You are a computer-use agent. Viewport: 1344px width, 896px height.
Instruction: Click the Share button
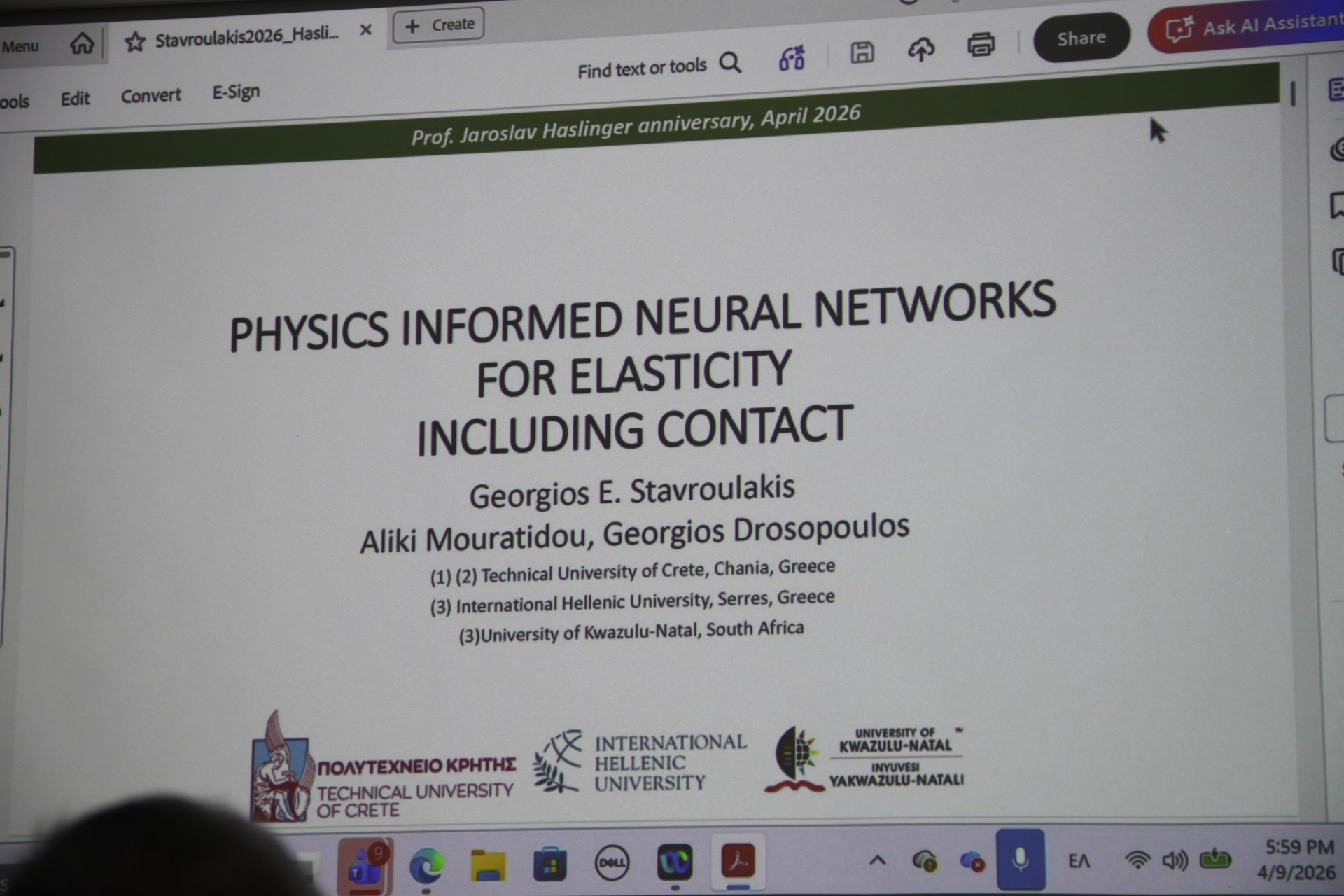click(1081, 38)
